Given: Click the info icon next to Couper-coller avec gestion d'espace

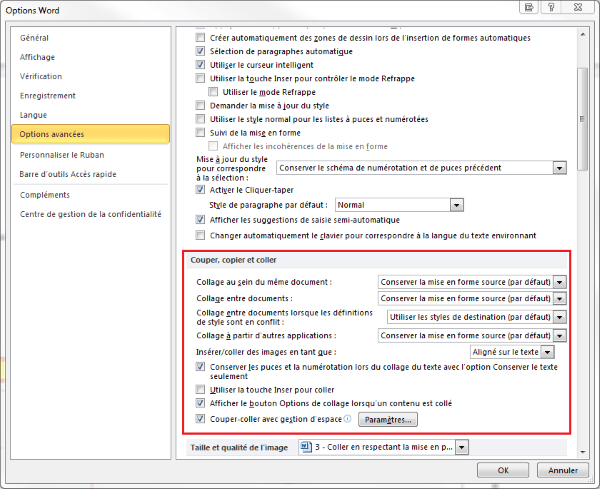Looking at the screenshot, I should 347,419.
